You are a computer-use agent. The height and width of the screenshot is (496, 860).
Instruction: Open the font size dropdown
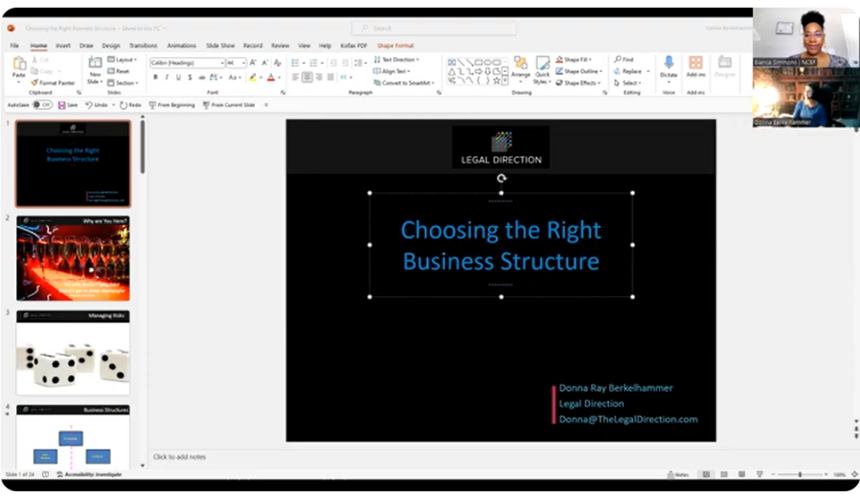pyautogui.click(x=243, y=63)
